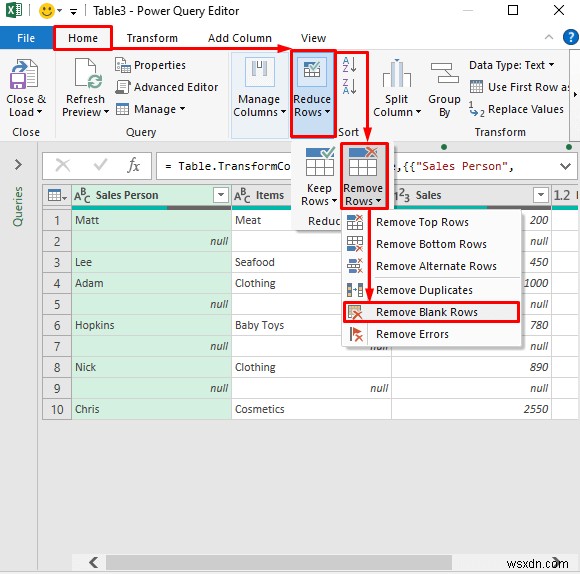Select row number 10 header
Viewport: 580px width, 574px height.
(57, 409)
